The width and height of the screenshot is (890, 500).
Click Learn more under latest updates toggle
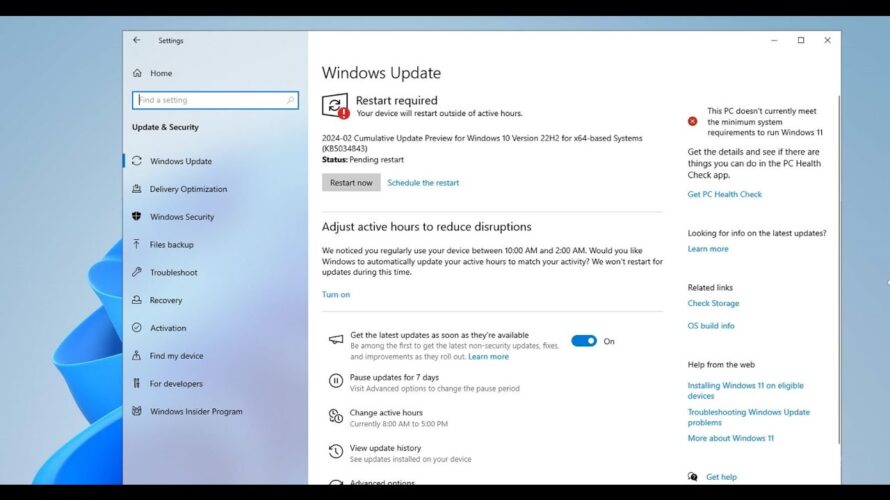point(488,357)
